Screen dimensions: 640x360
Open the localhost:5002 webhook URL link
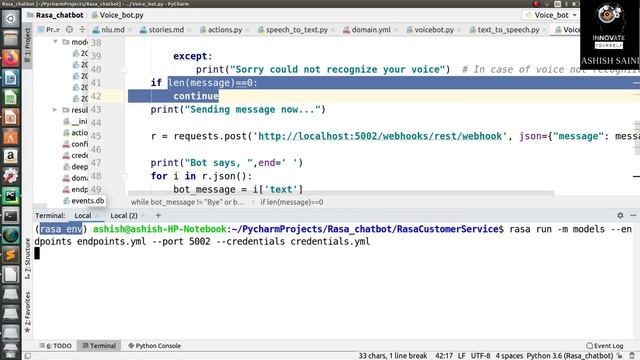coord(380,136)
